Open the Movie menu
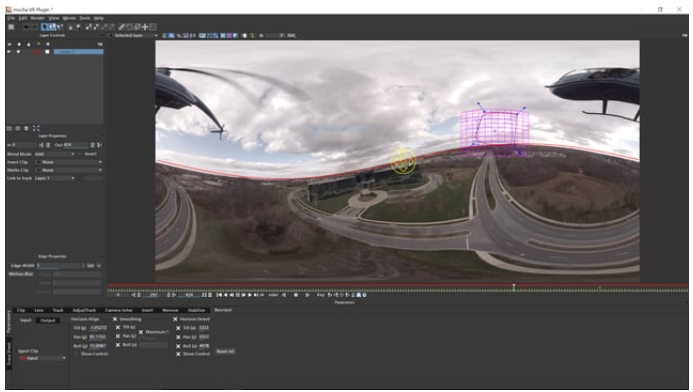The image size is (693, 392). [69, 18]
